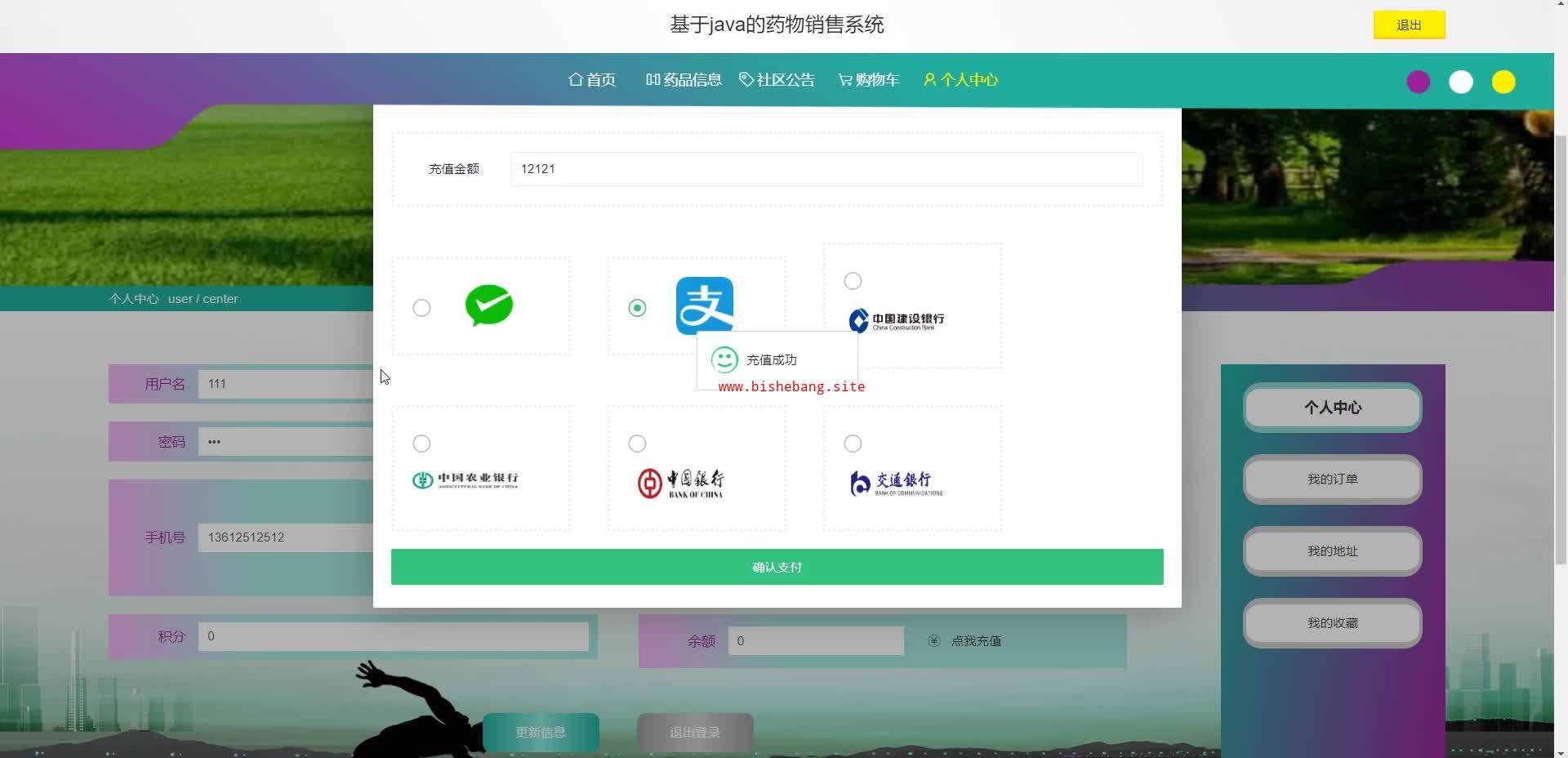The image size is (1568, 758).
Task: Click the Alipay logo icon
Action: (x=705, y=305)
